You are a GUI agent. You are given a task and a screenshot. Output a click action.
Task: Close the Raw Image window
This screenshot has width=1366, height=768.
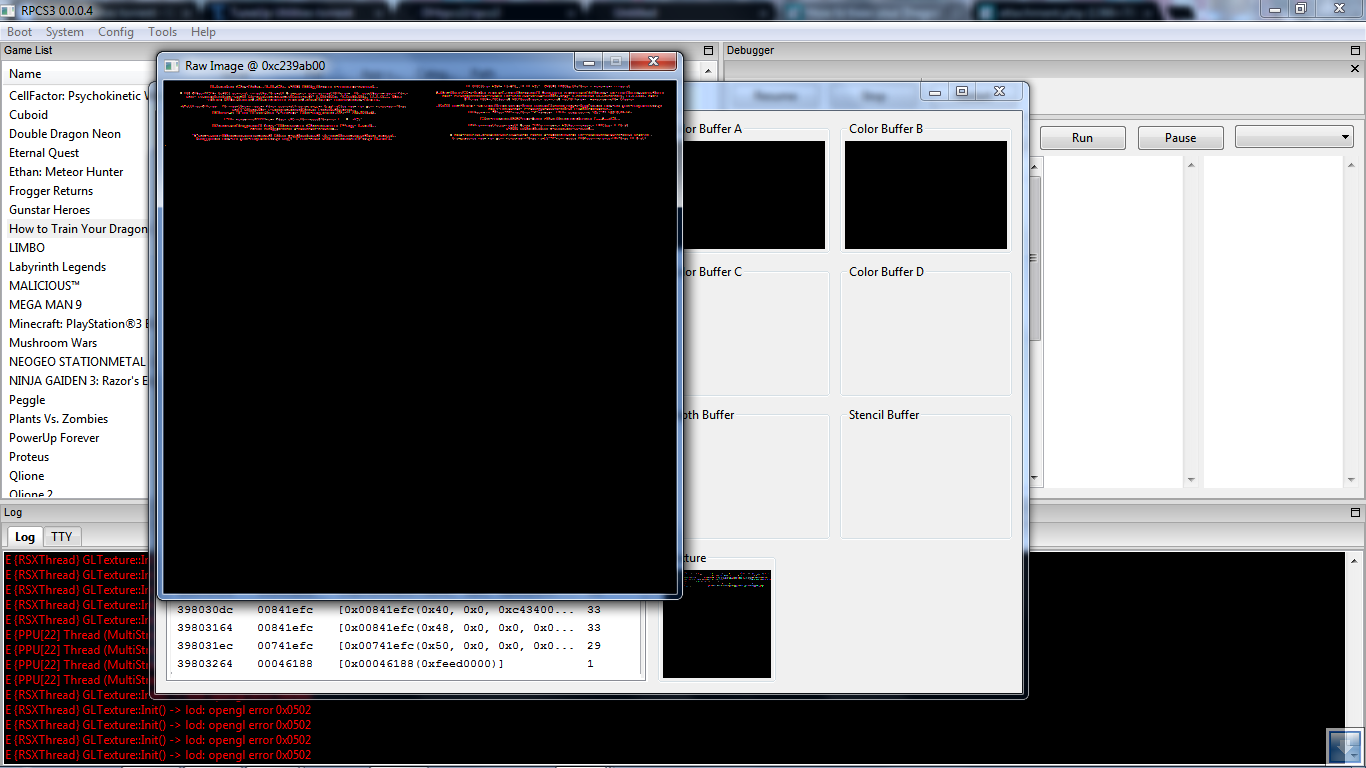tap(653, 62)
